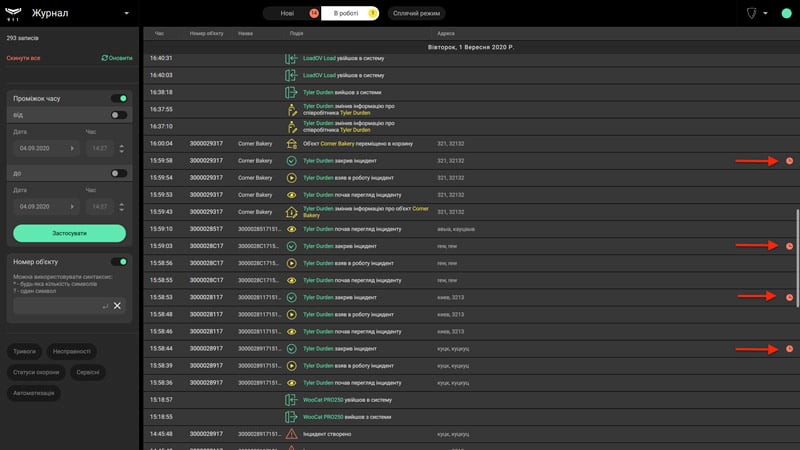The image size is (800, 450).
Task: Select the Несправності filter chip
Action: [x=71, y=352]
